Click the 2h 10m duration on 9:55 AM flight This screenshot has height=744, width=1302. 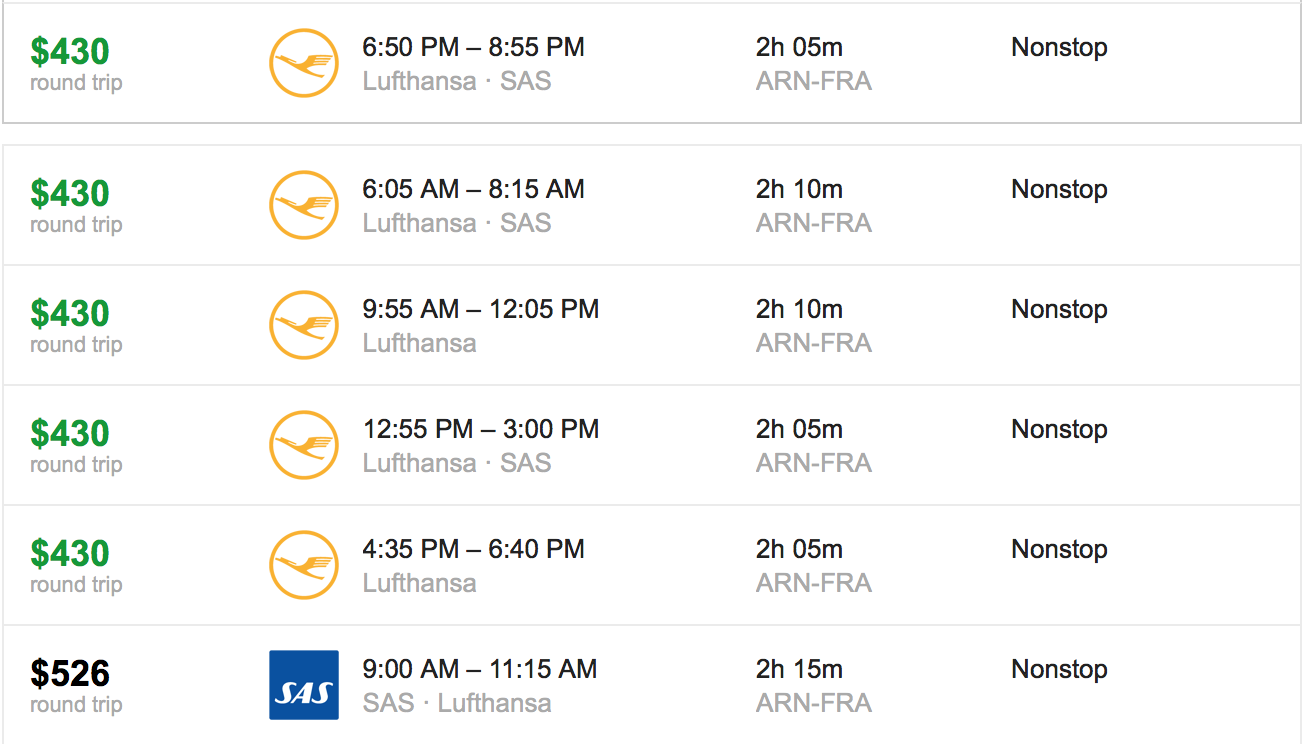[799, 309]
